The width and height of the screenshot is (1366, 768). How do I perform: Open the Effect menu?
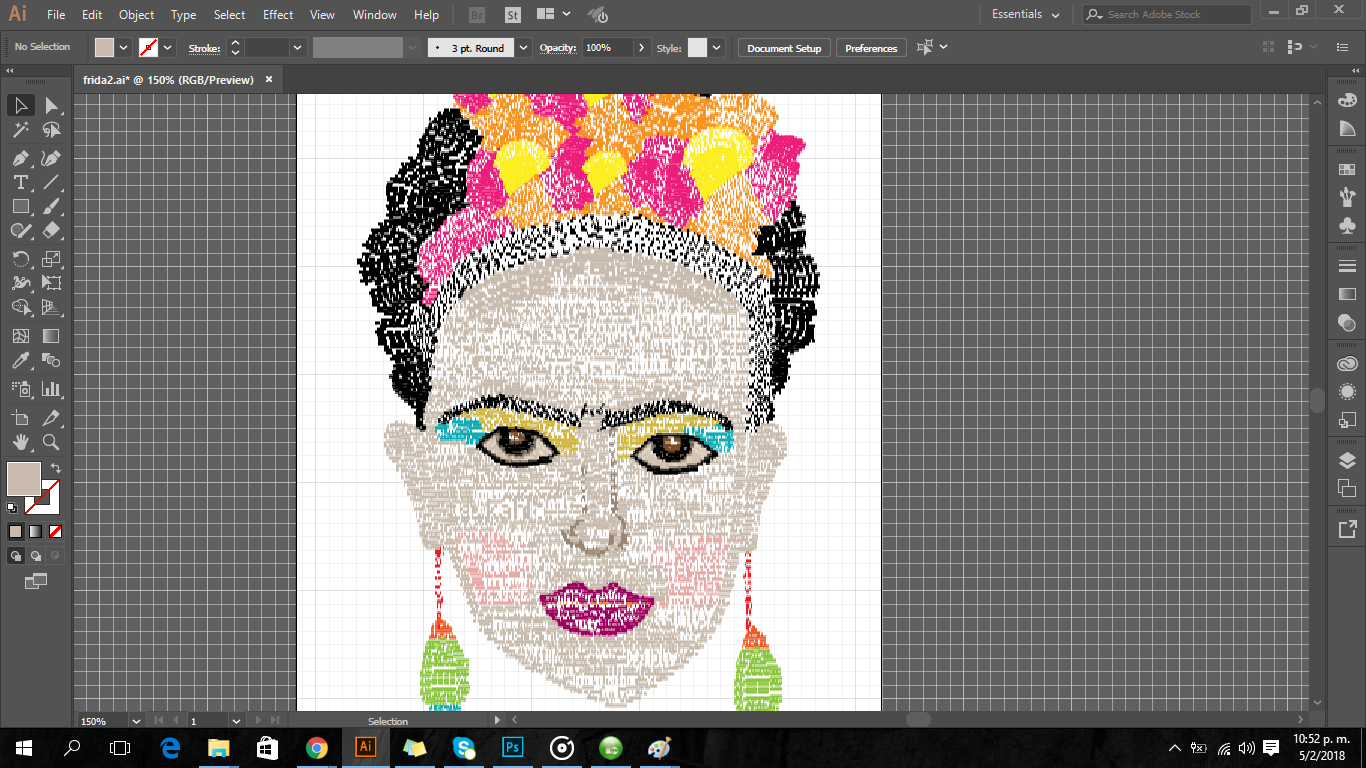click(278, 15)
